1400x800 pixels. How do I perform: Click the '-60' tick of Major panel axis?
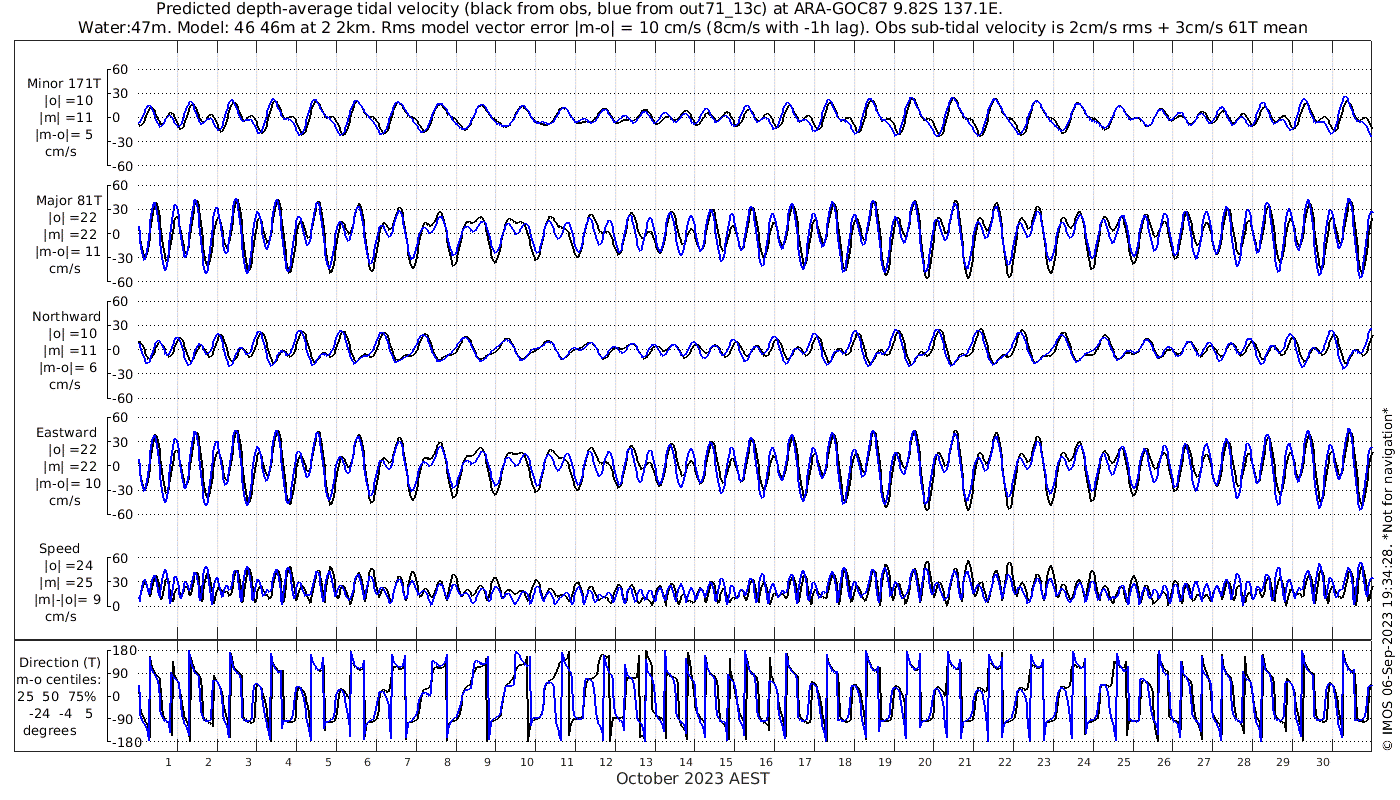click(x=122, y=282)
